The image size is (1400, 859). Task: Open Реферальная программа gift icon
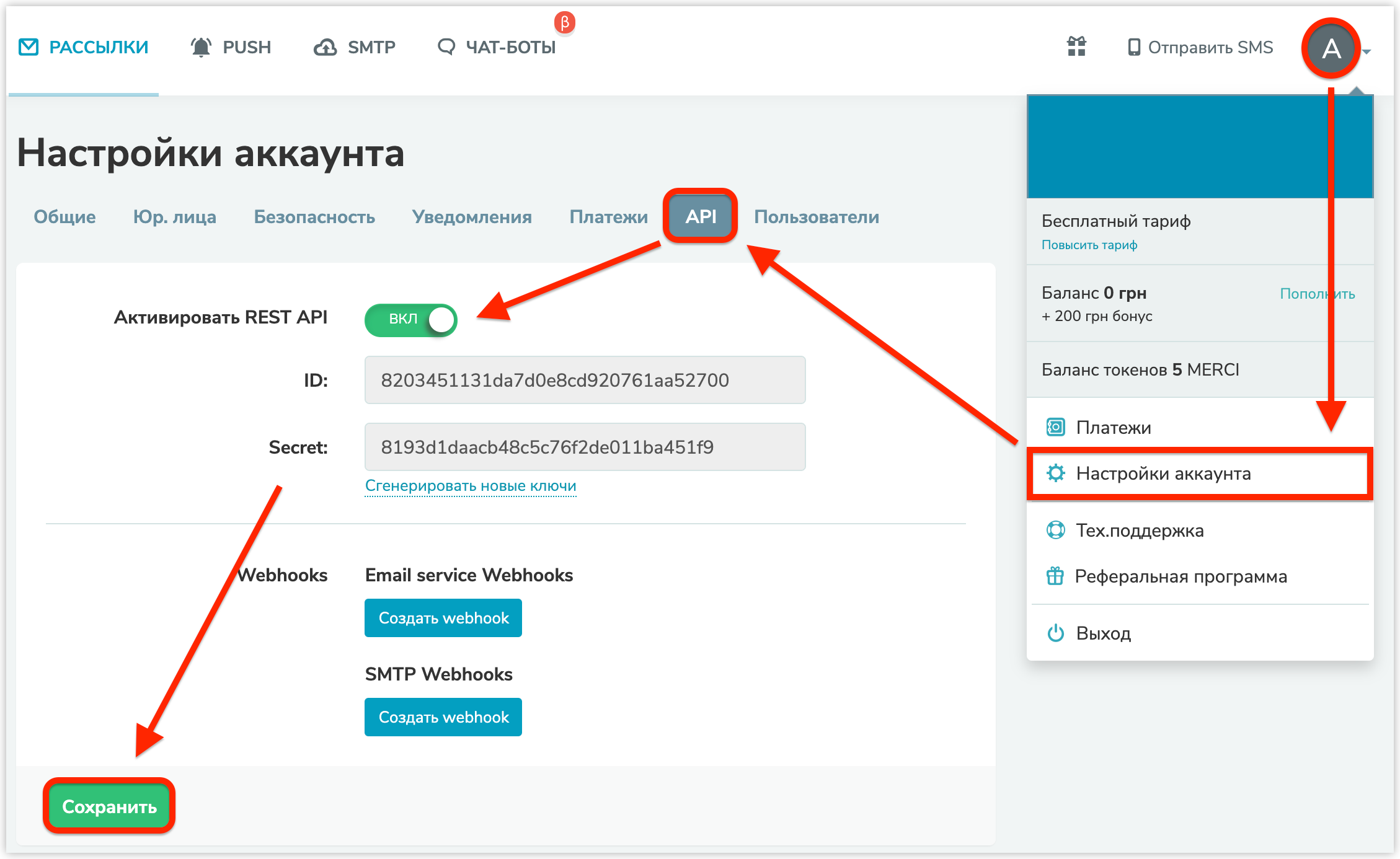(x=1055, y=576)
